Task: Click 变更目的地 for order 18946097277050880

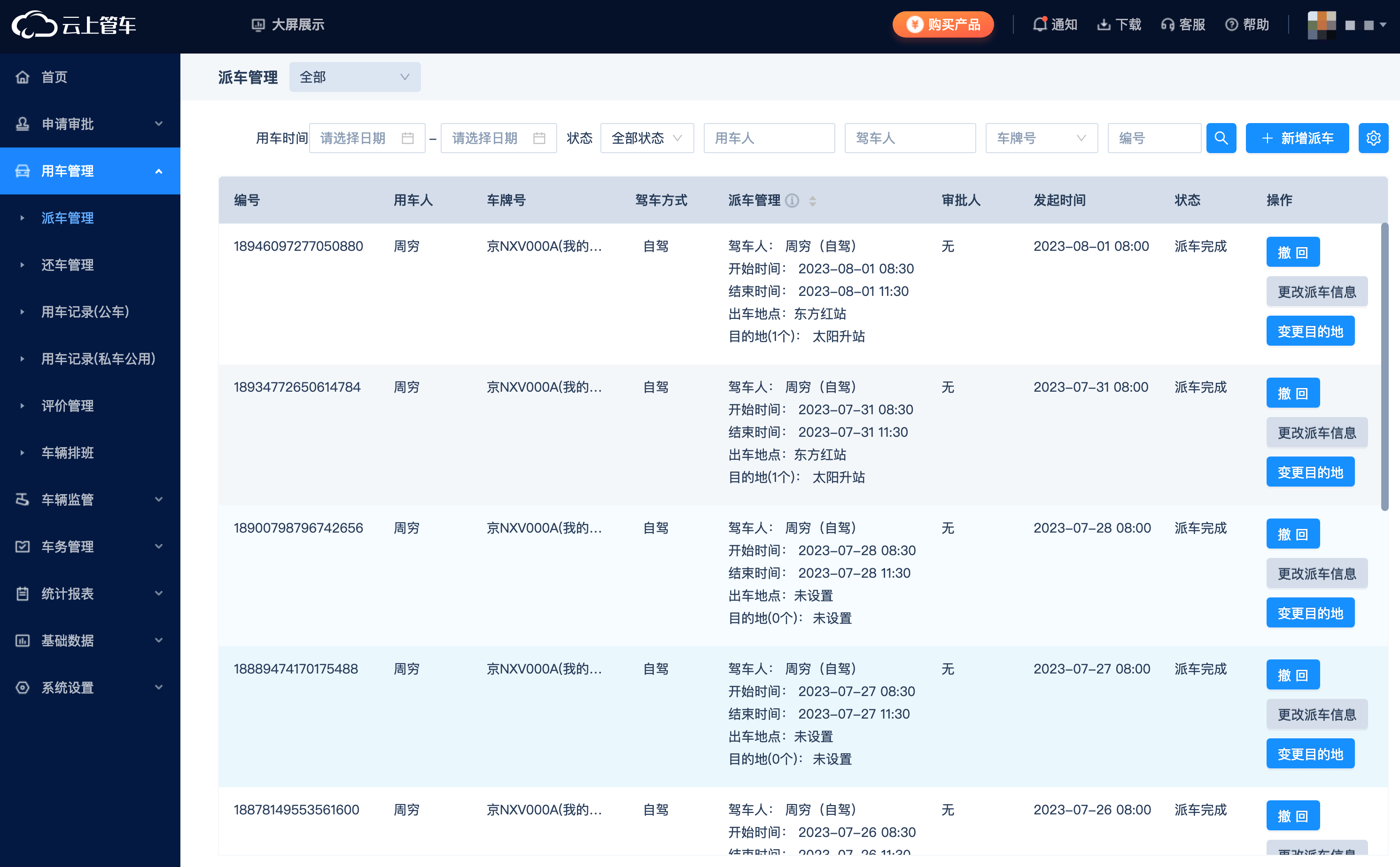Action: click(x=1311, y=331)
